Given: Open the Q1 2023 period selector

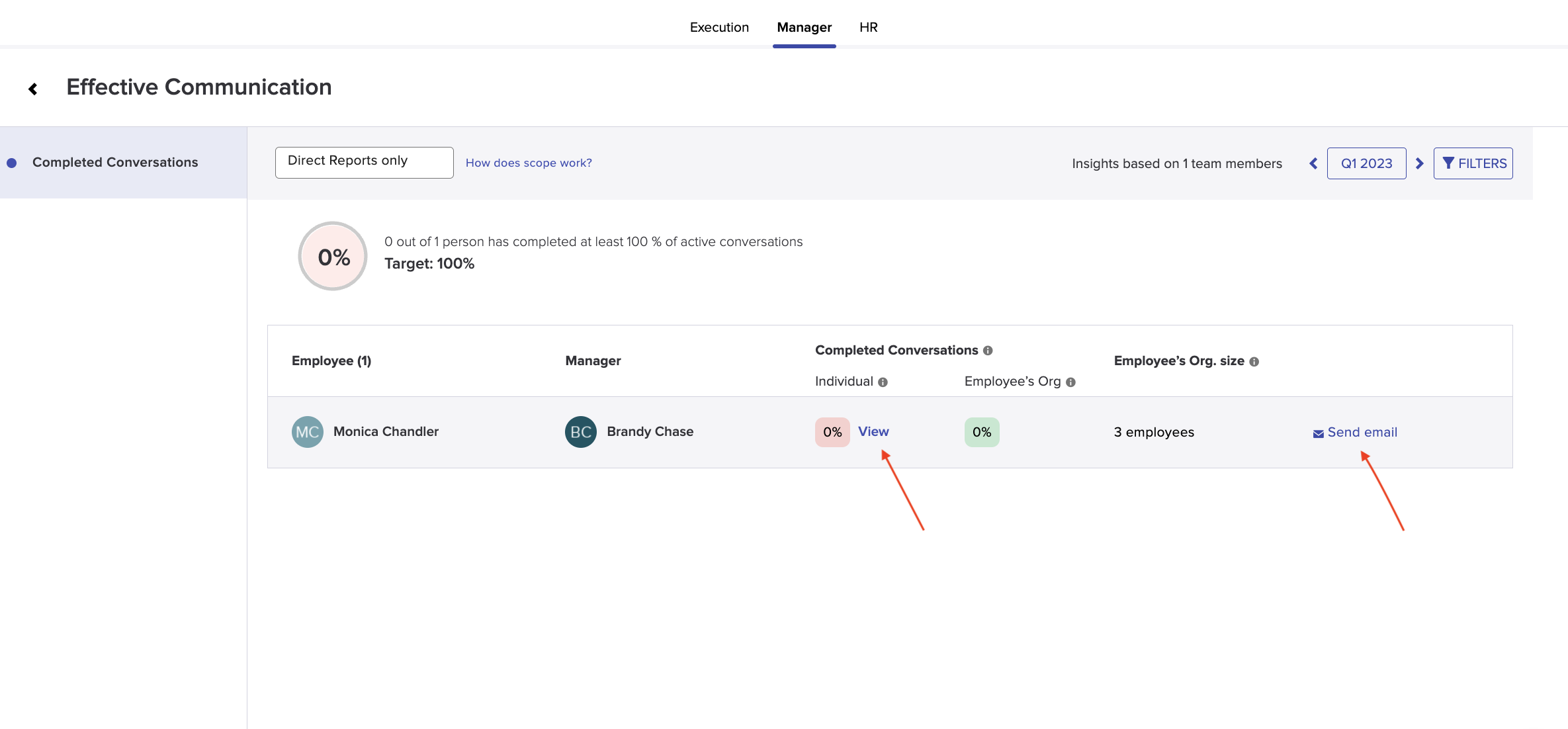Looking at the screenshot, I should point(1366,163).
